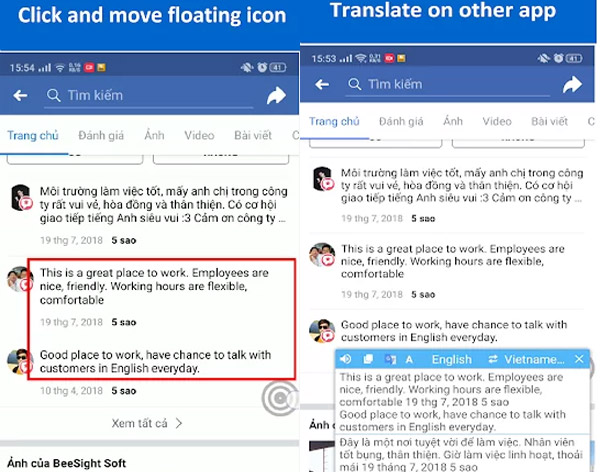Select Bài viết tab on left screen
600x472 pixels.
(x=253, y=136)
